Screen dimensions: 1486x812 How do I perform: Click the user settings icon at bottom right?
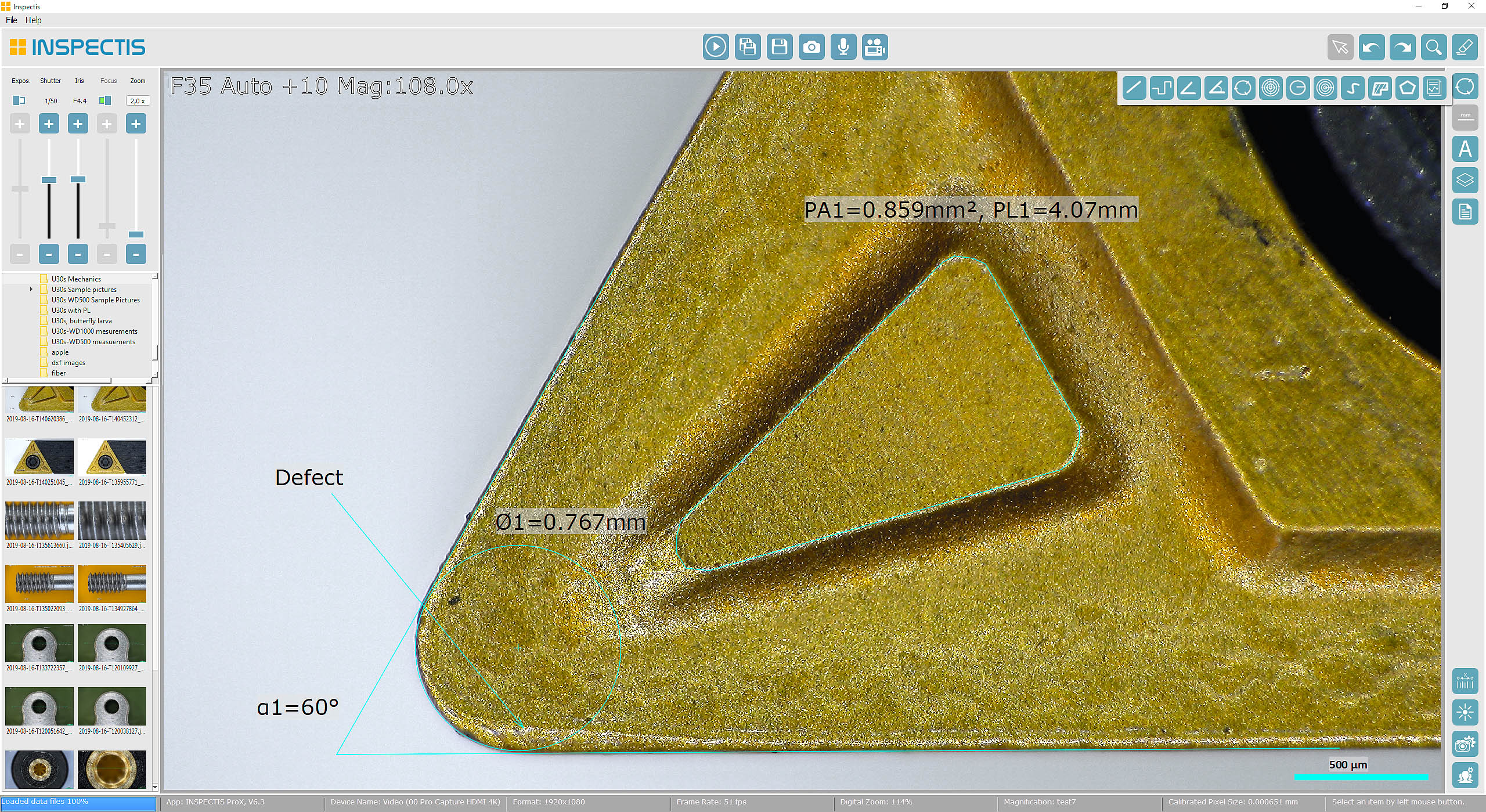point(1465,775)
